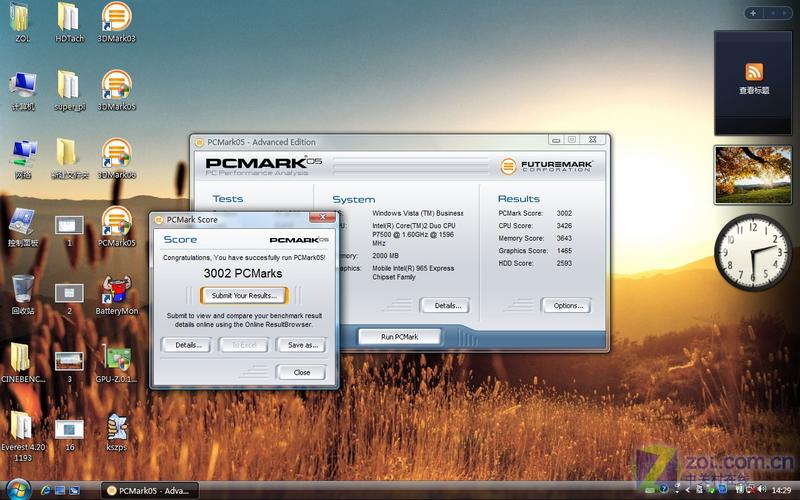Launch the 3DMark05 desktop shortcut

pos(116,90)
